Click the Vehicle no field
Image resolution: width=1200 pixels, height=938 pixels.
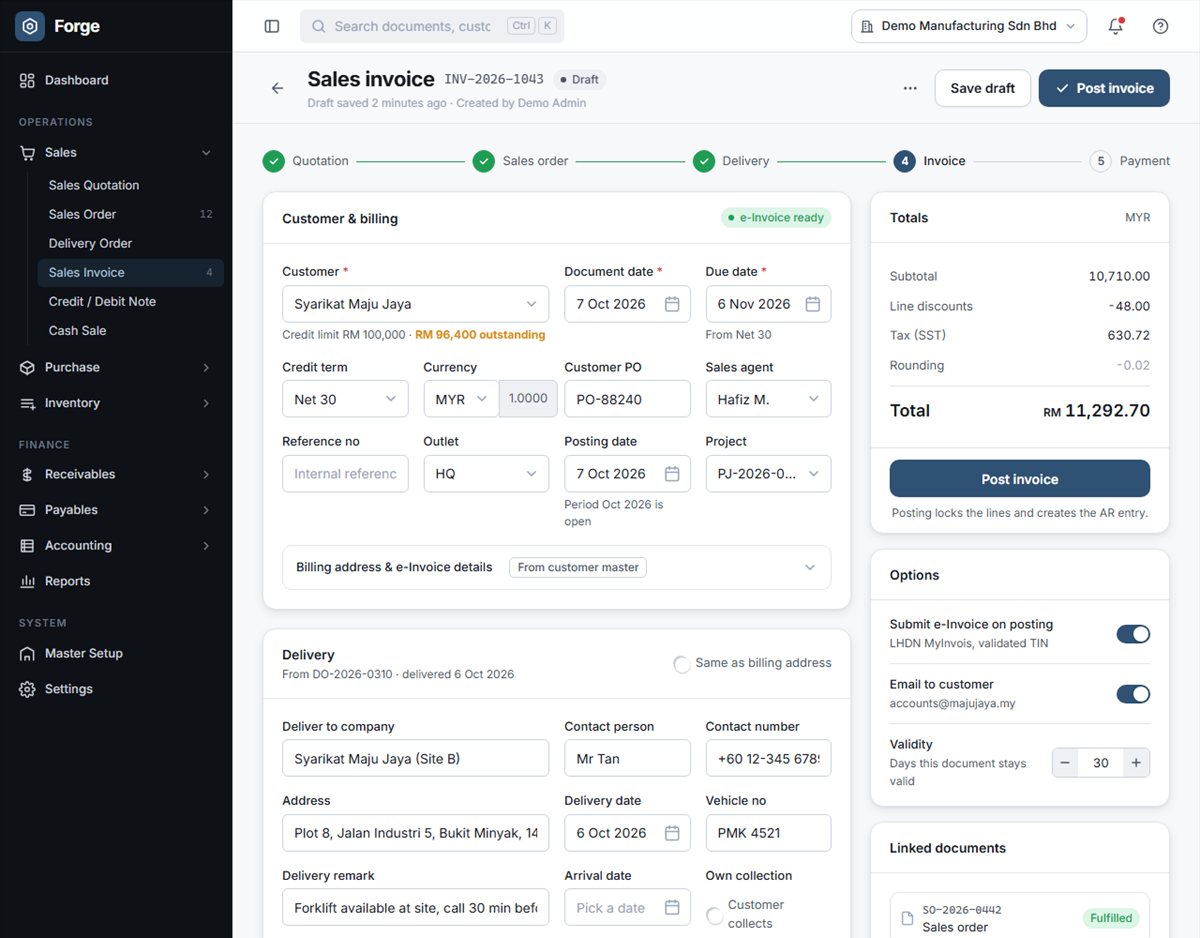tap(768, 833)
